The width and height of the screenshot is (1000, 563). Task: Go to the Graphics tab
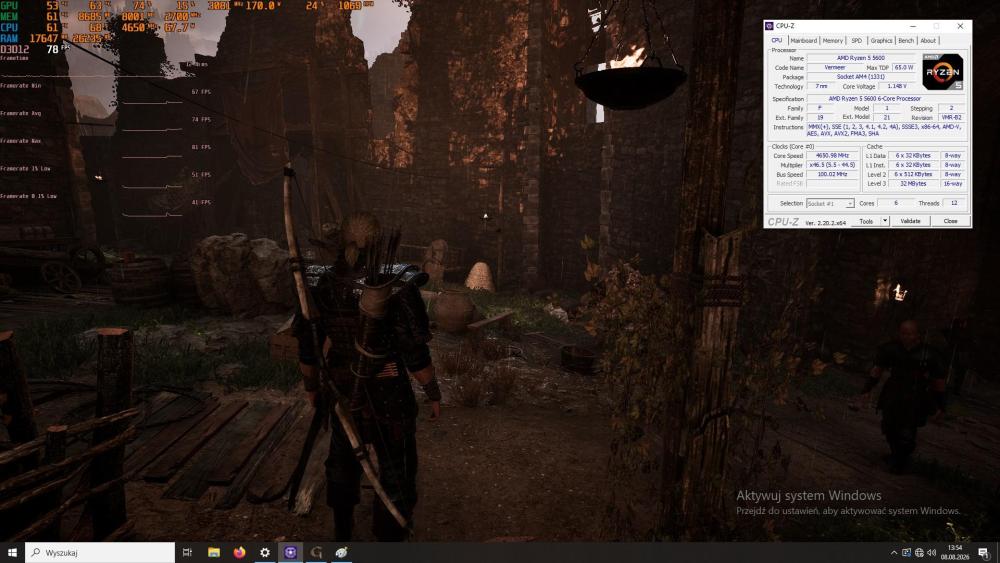click(x=881, y=40)
